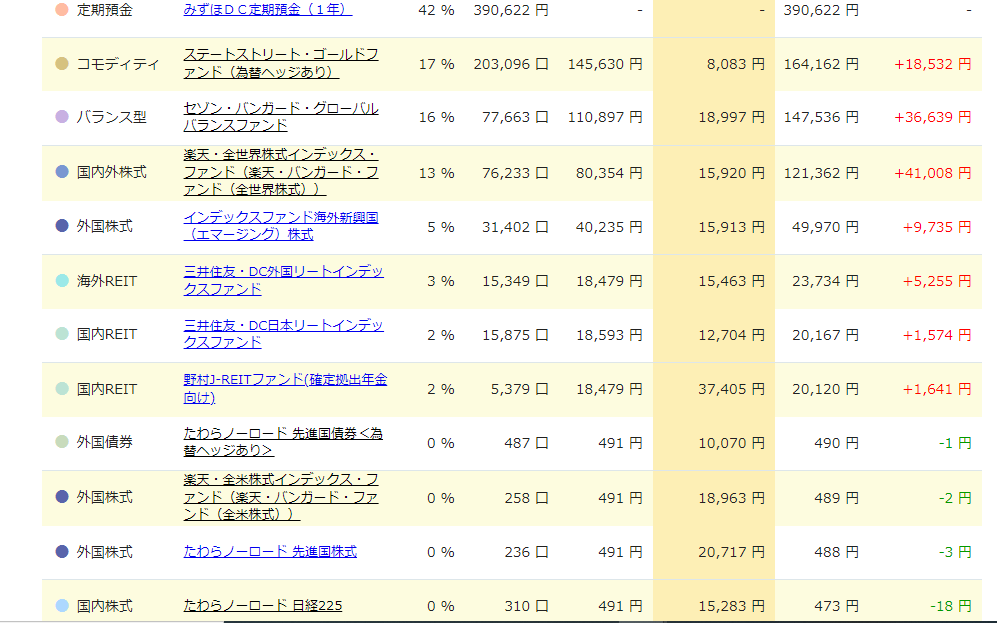Screen dimensions: 997x623
Task: Click the +41,008 円 gain value
Action: (933, 173)
